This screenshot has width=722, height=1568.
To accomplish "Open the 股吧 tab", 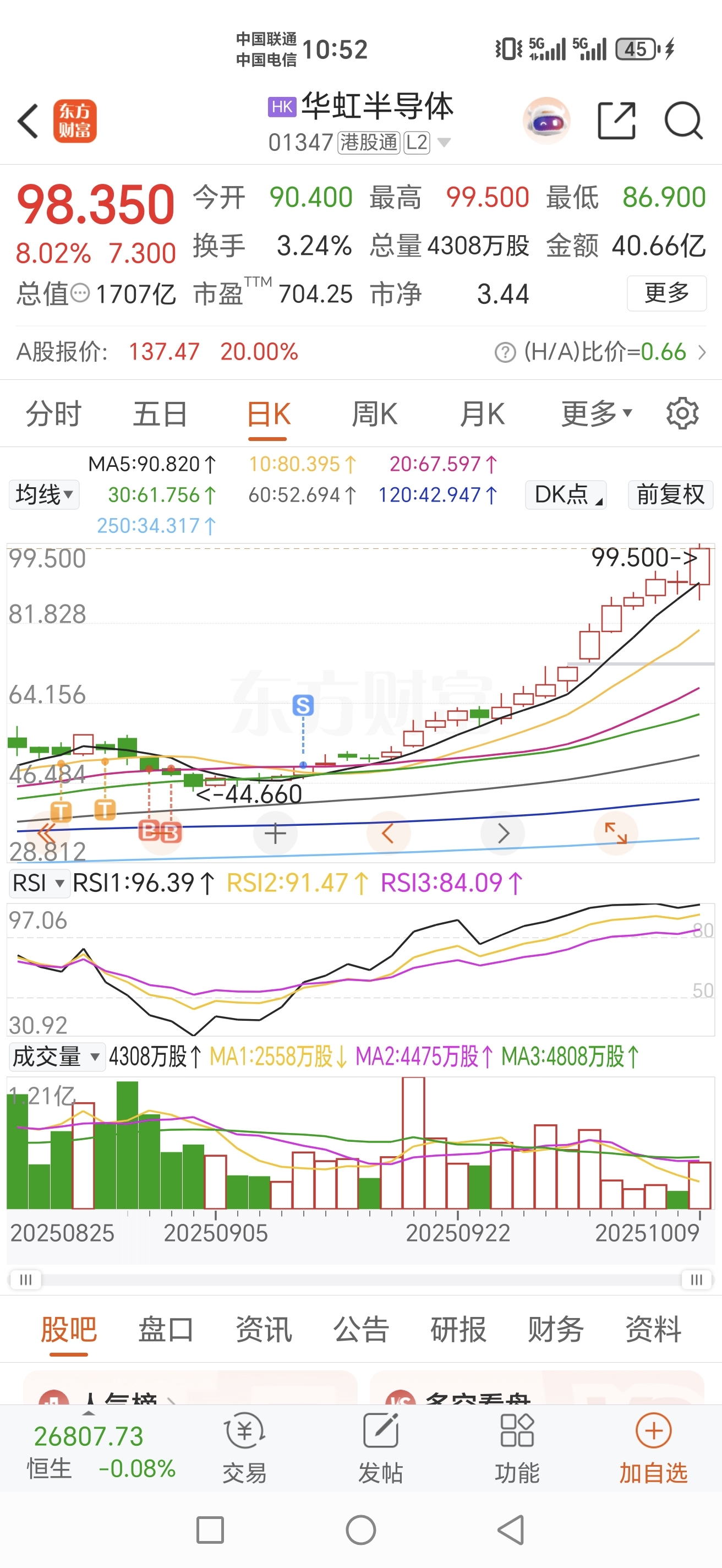I will tap(69, 1330).
